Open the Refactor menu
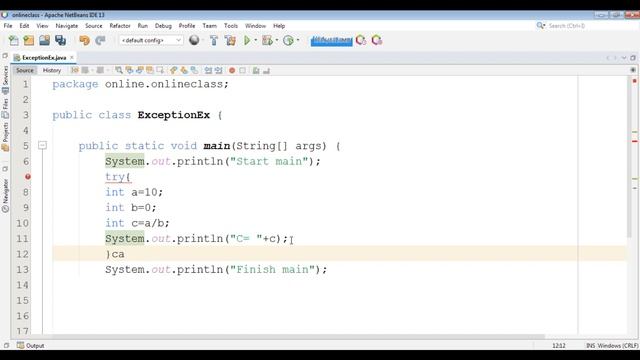 (120, 26)
